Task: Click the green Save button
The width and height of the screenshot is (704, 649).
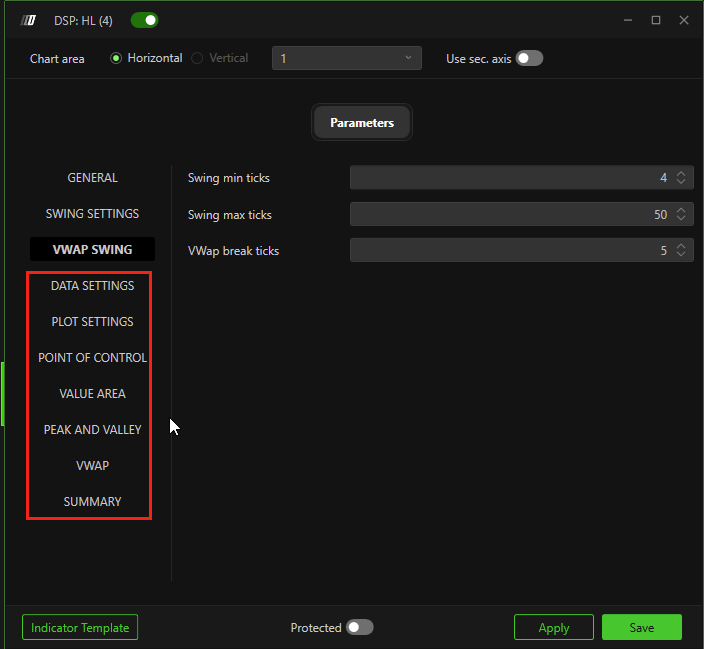Action: click(x=641, y=627)
